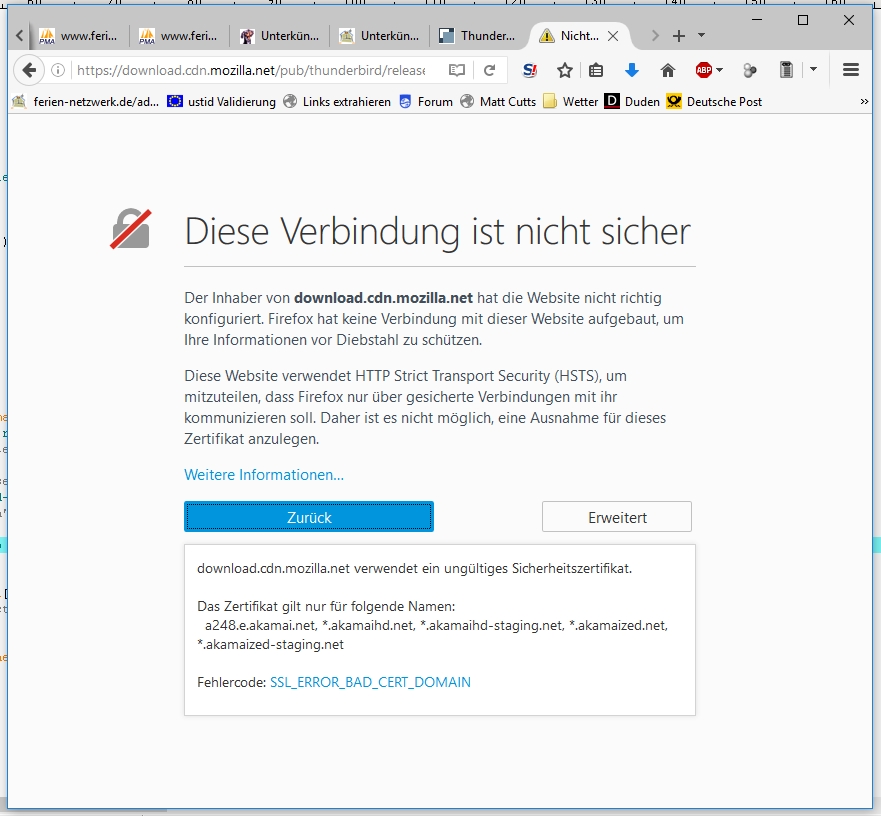Show bookmarks list icon
Screen dimensions: 881x816
pyautogui.click(x=596, y=70)
